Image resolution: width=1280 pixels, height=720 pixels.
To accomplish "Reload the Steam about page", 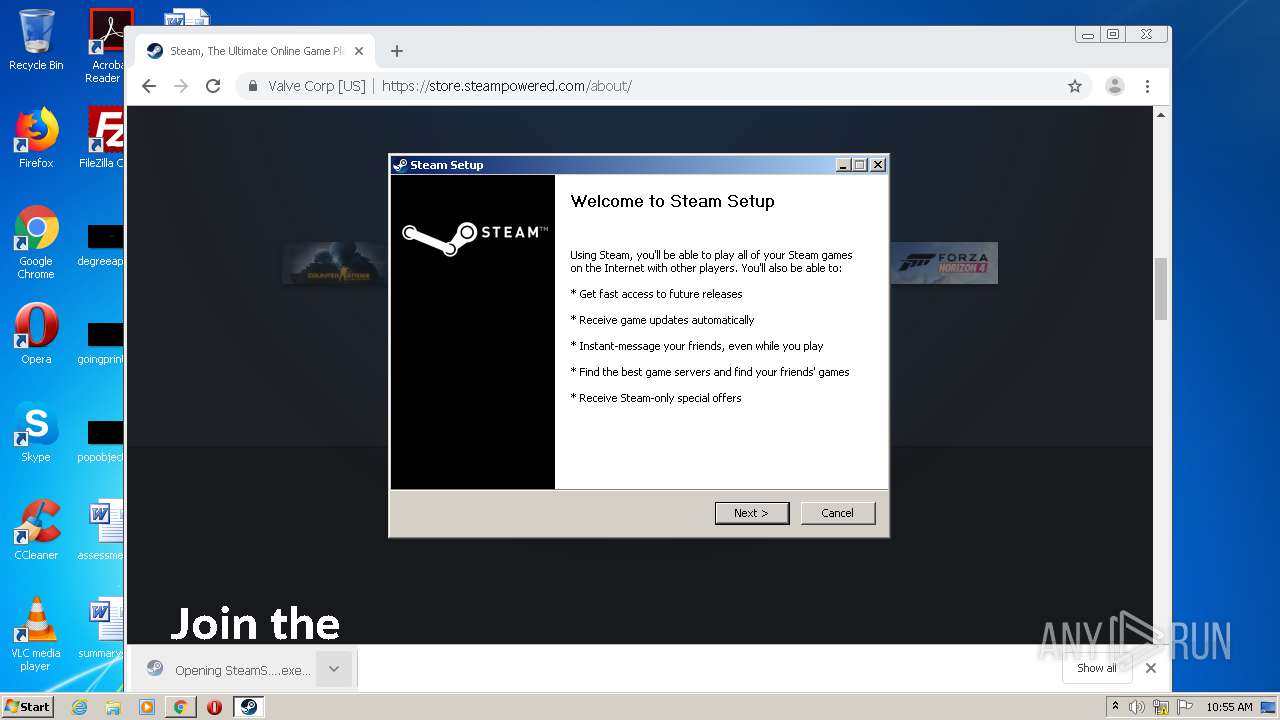I will [213, 86].
